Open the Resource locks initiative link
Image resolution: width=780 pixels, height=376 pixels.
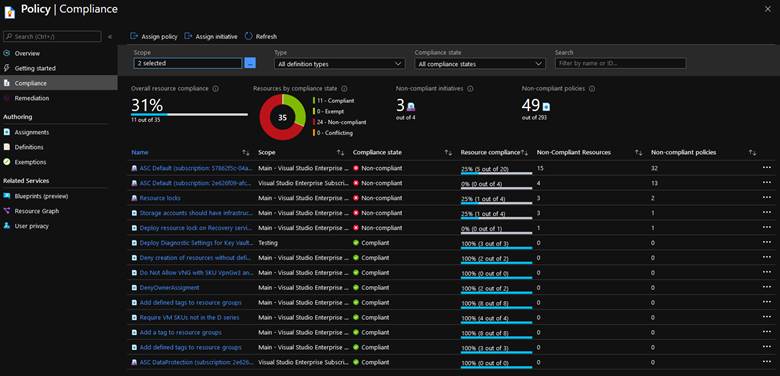[160, 198]
